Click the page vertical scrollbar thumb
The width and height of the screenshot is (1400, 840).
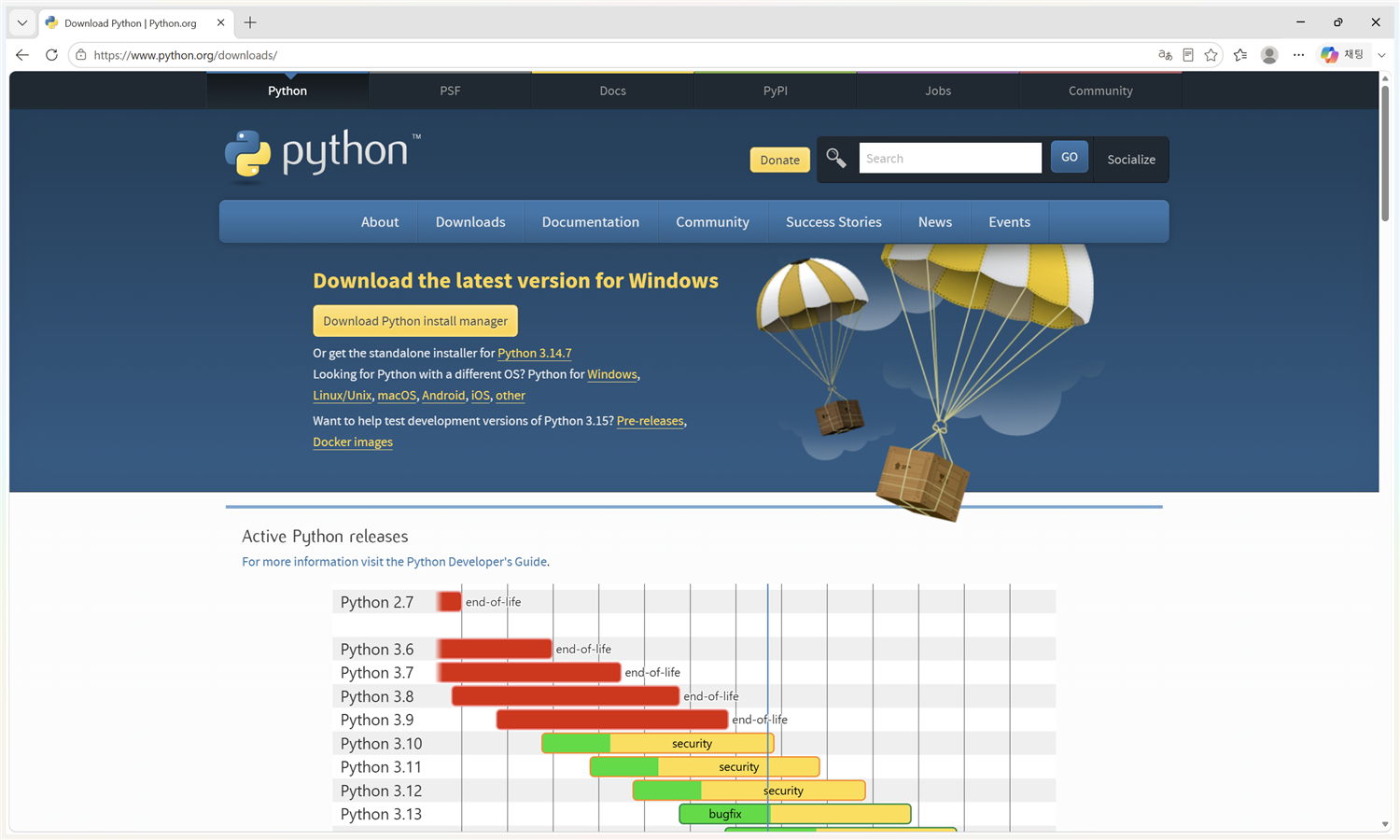pos(1385,154)
